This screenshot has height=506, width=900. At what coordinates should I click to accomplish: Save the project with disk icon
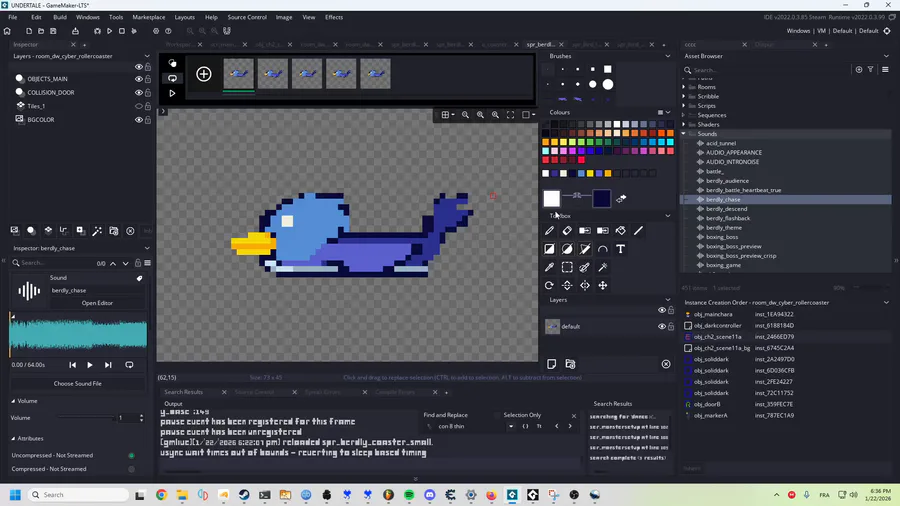pyautogui.click(x=53, y=31)
